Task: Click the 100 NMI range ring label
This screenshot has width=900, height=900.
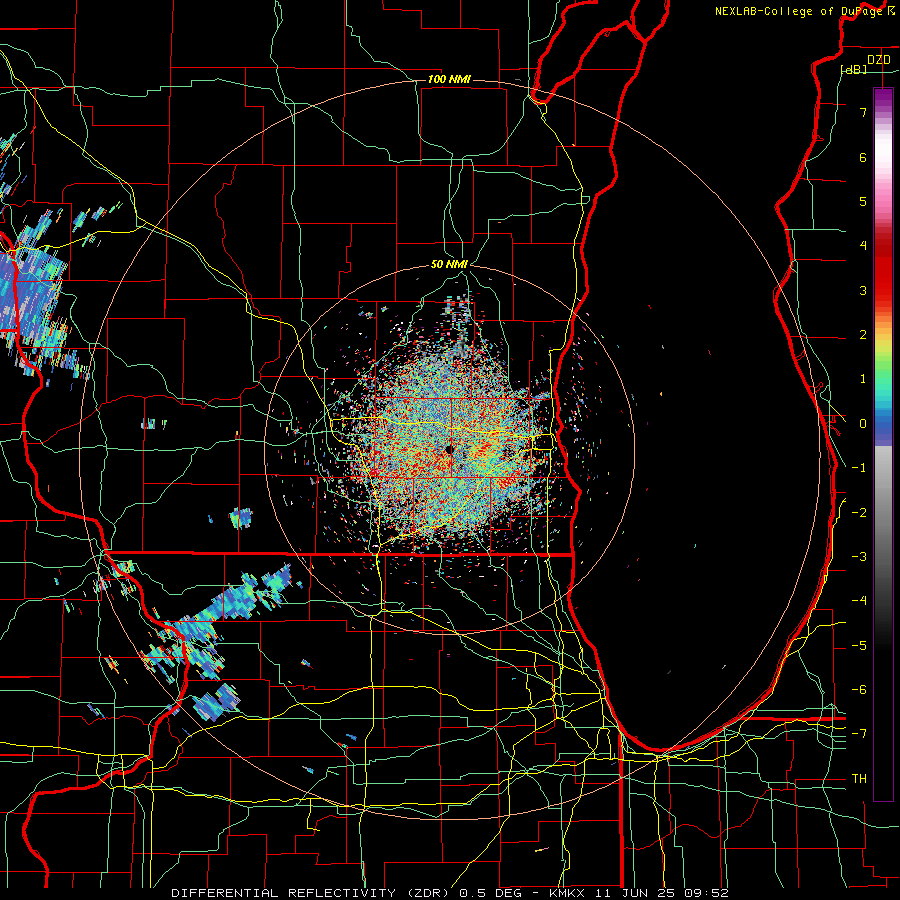Action: tap(449, 79)
